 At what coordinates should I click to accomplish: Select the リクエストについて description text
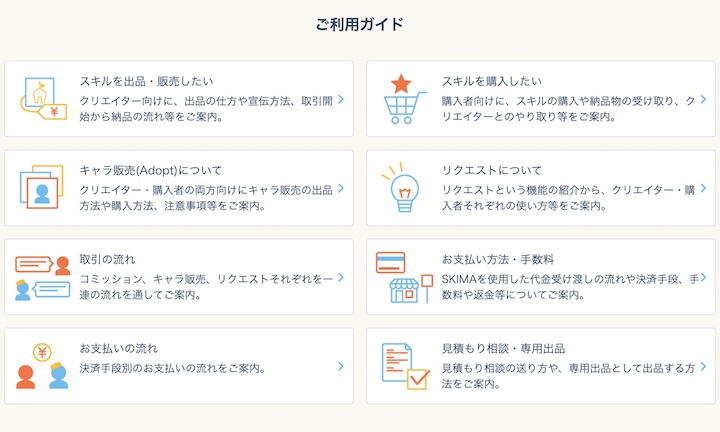click(567, 197)
